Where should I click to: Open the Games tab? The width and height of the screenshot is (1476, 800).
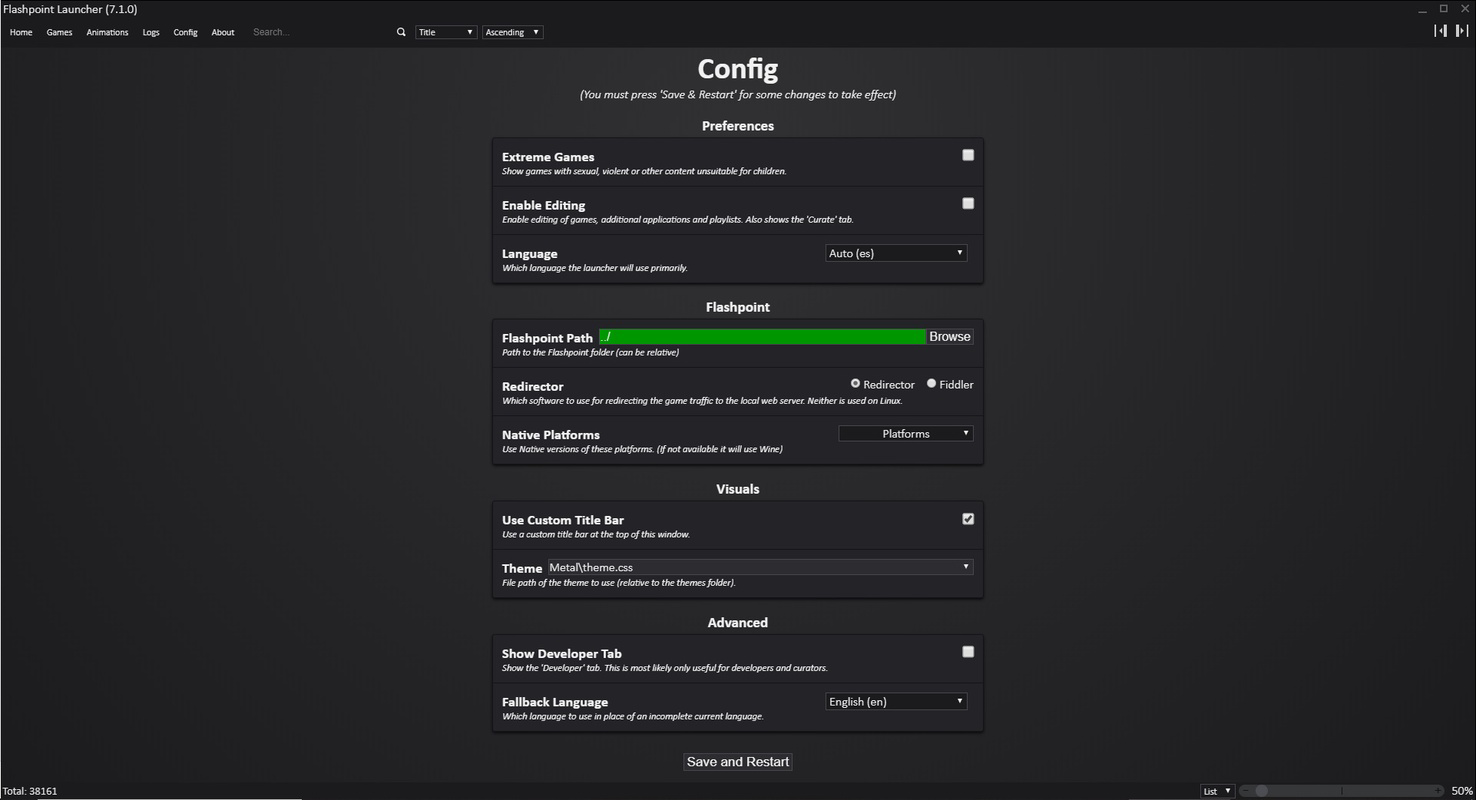point(59,32)
